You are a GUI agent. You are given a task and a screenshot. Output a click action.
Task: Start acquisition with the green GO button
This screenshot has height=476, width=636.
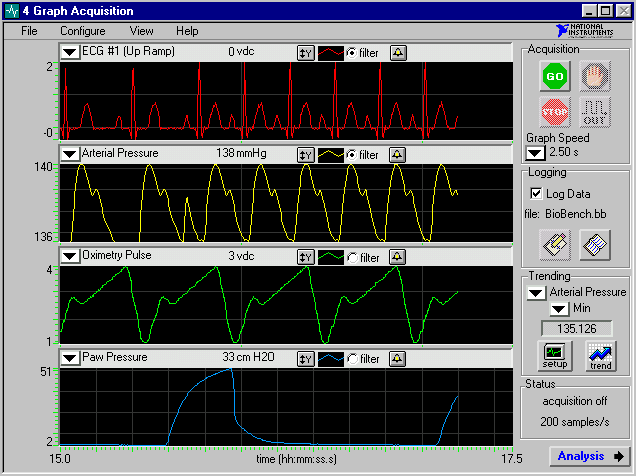555,76
